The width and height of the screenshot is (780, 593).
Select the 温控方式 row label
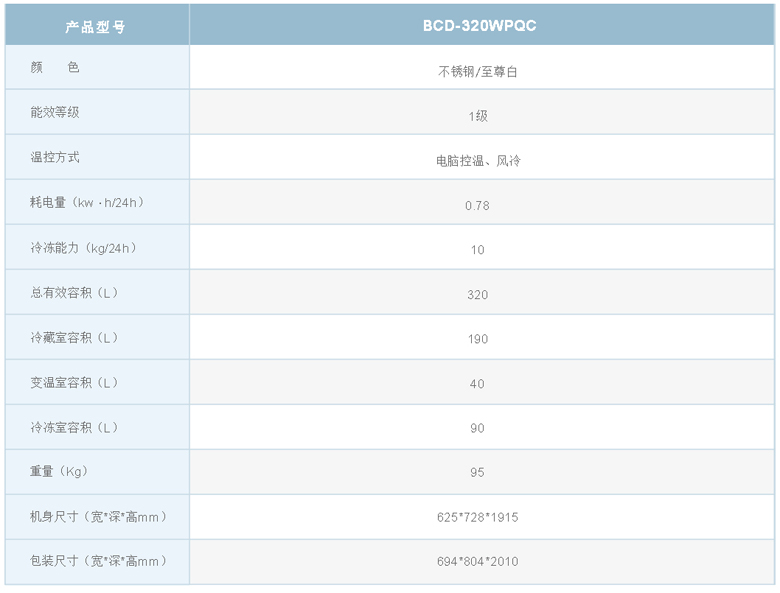point(55,157)
